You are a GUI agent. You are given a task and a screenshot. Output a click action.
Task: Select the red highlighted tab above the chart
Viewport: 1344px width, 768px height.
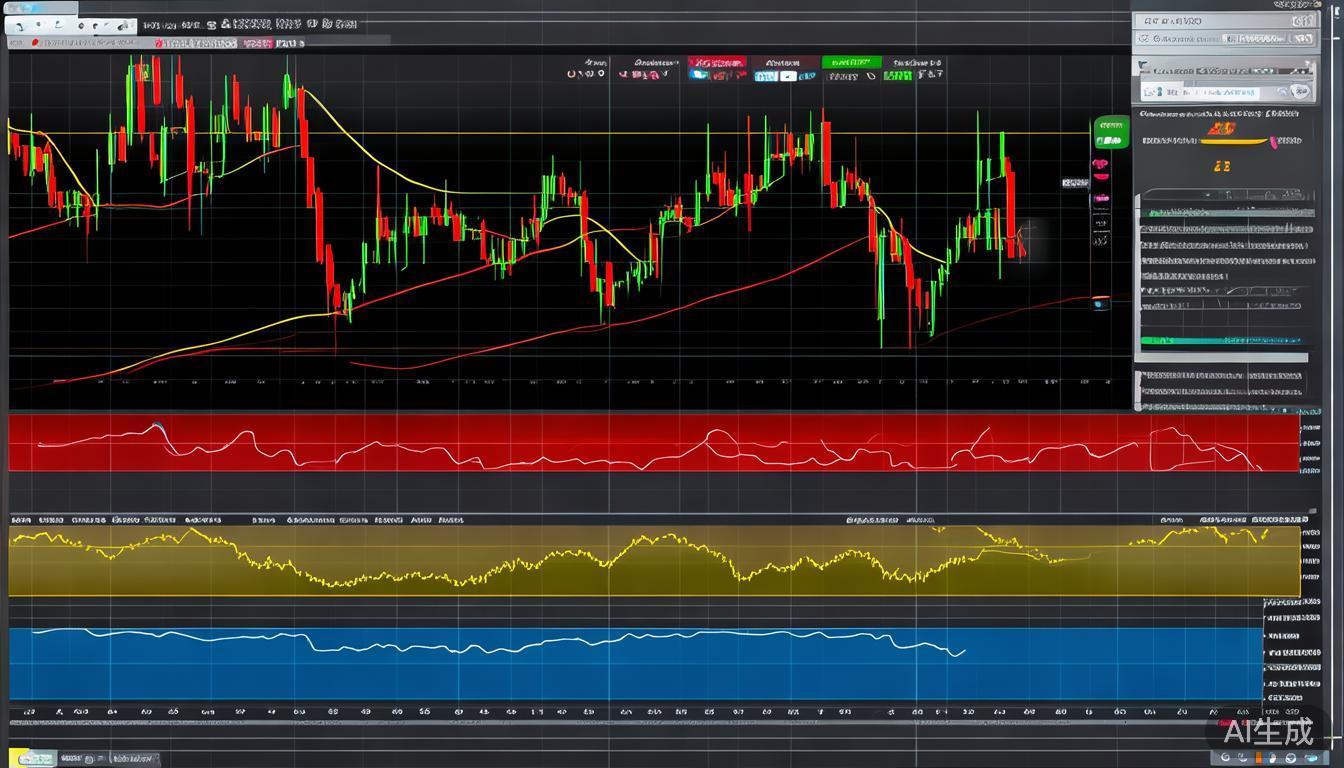pyautogui.click(x=716, y=62)
